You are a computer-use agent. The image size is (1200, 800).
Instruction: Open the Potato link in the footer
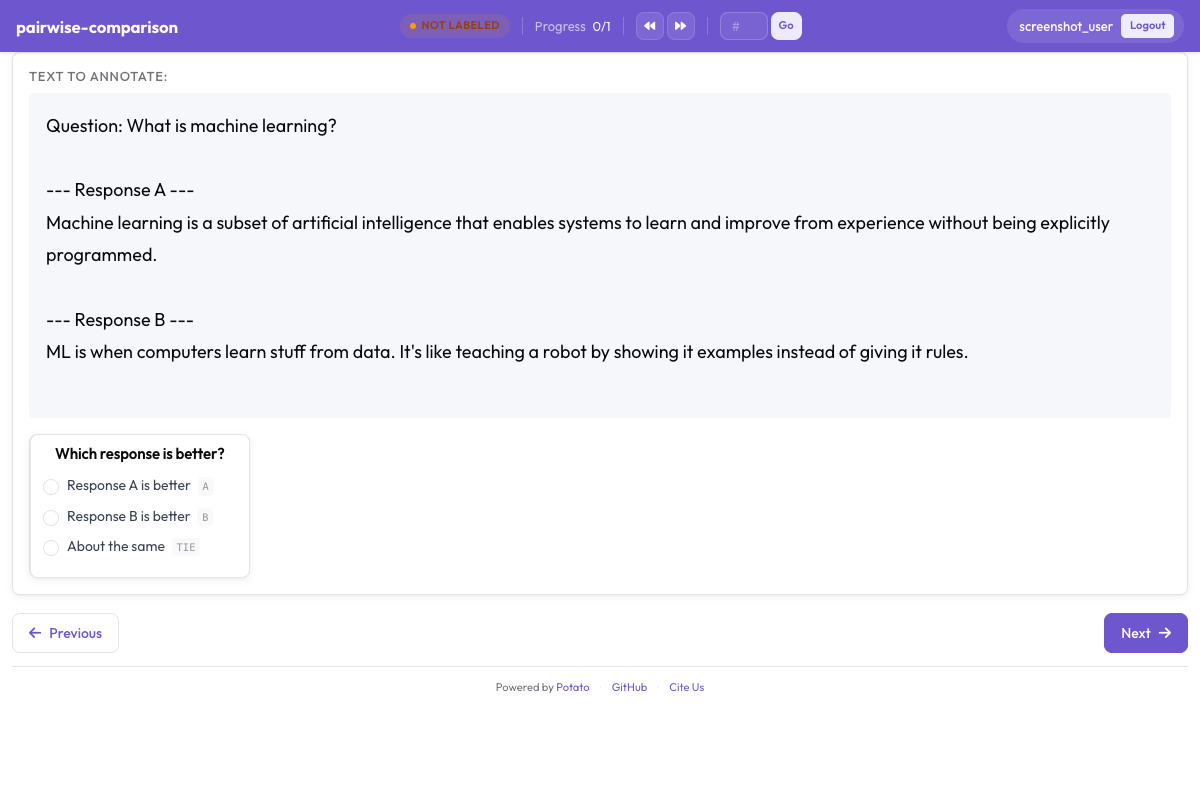coord(573,687)
